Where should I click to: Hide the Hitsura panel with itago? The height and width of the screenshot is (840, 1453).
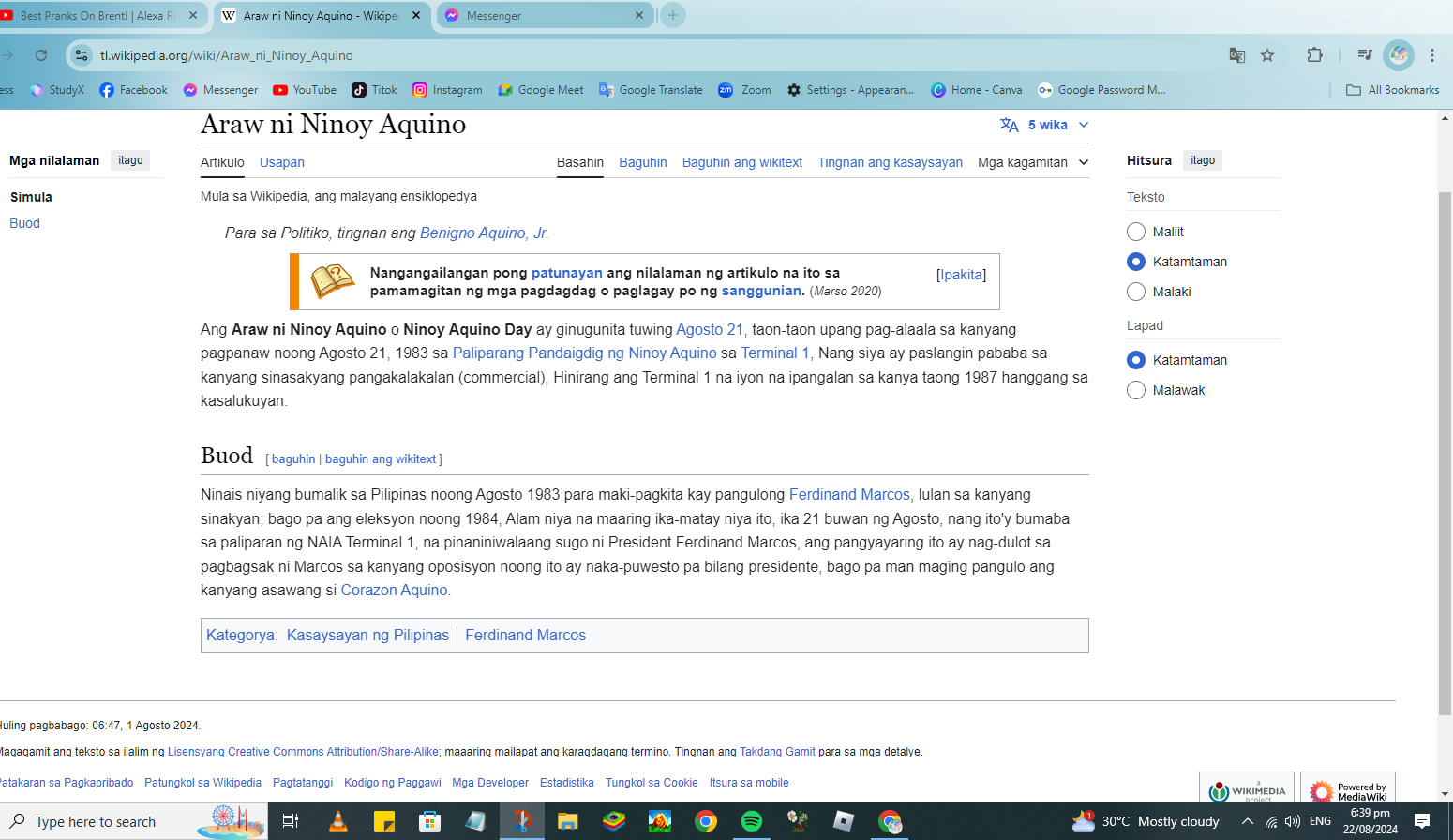click(1203, 160)
